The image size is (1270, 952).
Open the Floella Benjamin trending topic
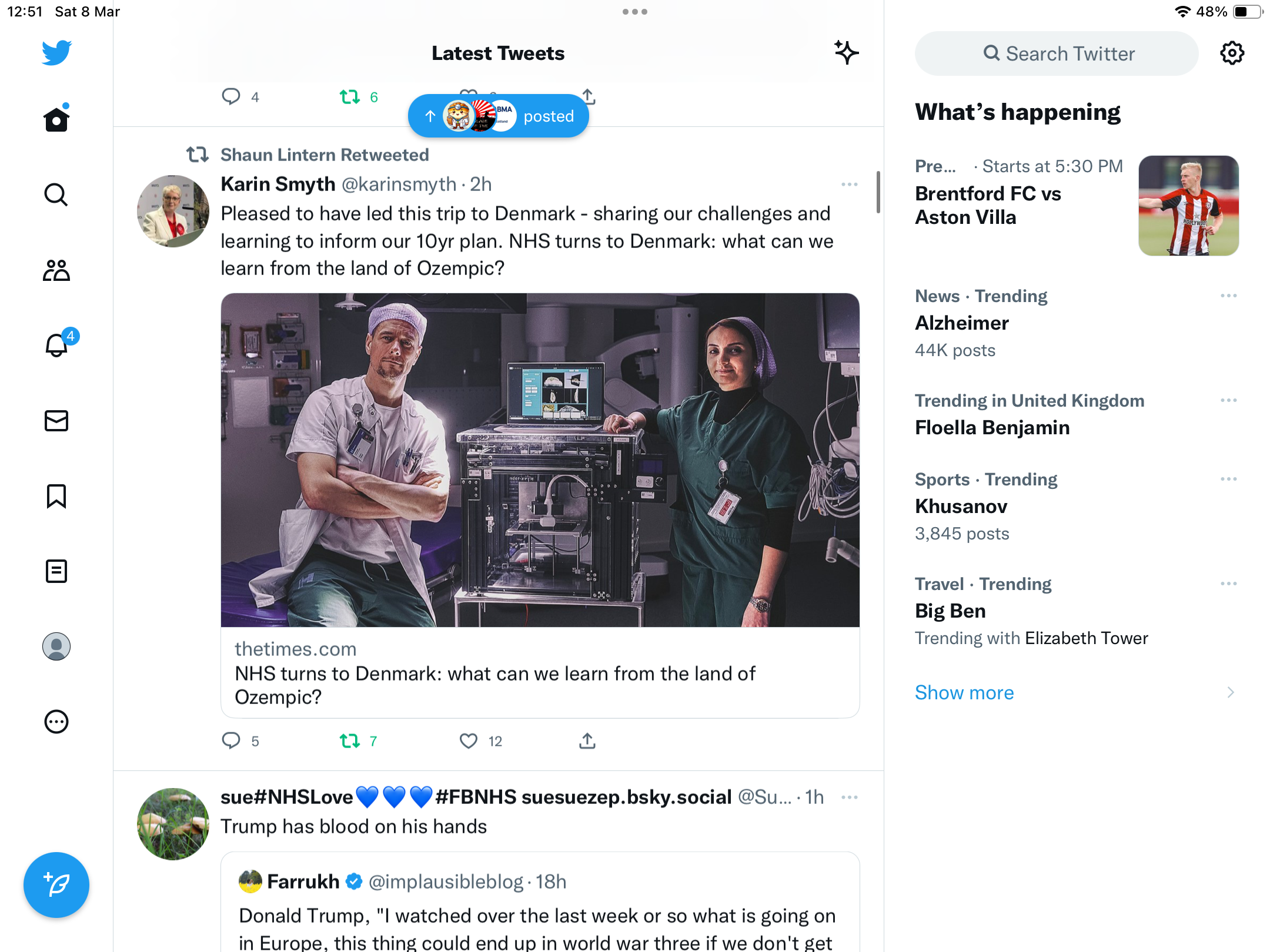pos(992,427)
